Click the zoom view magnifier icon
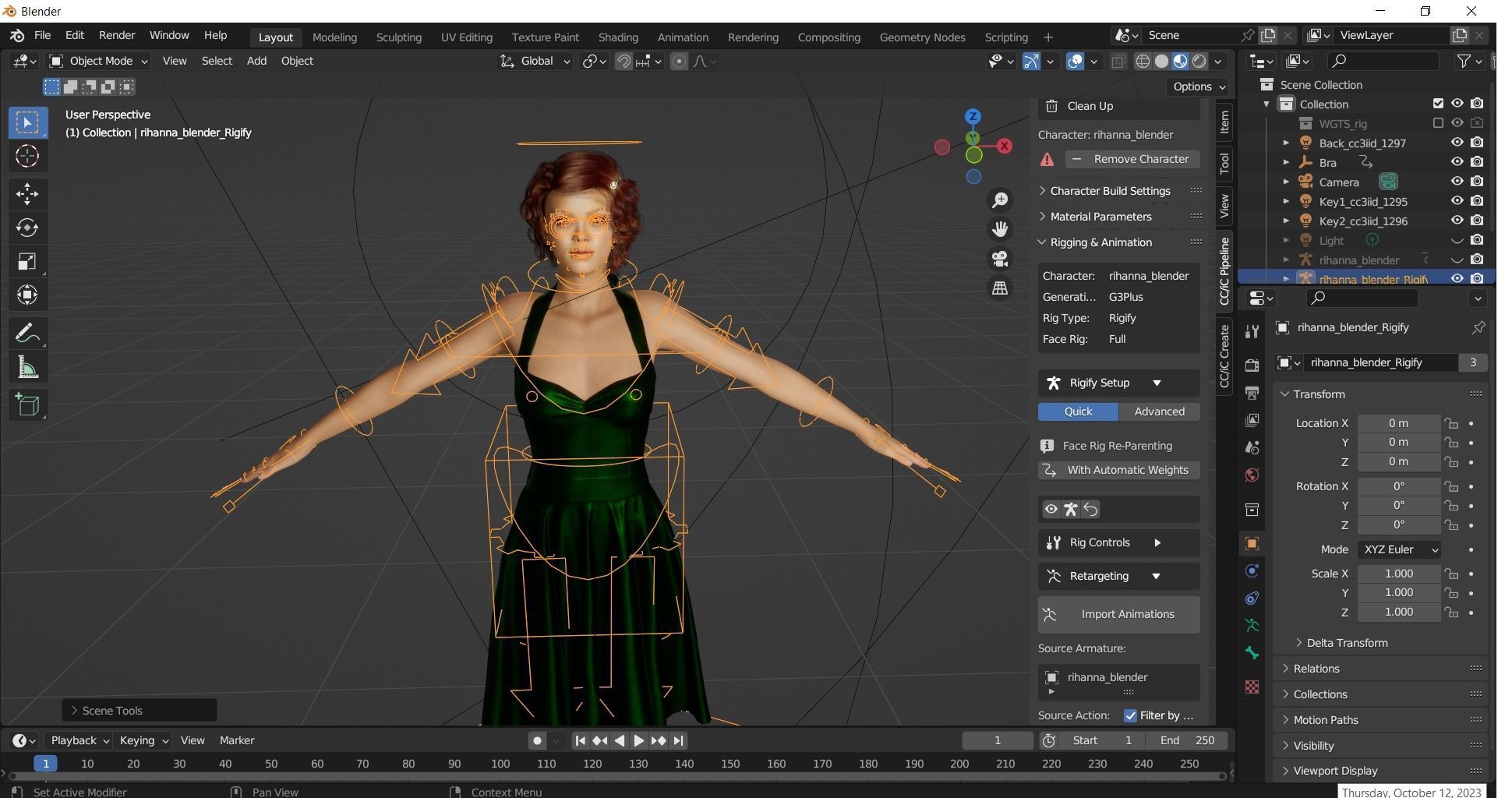 point(1000,200)
